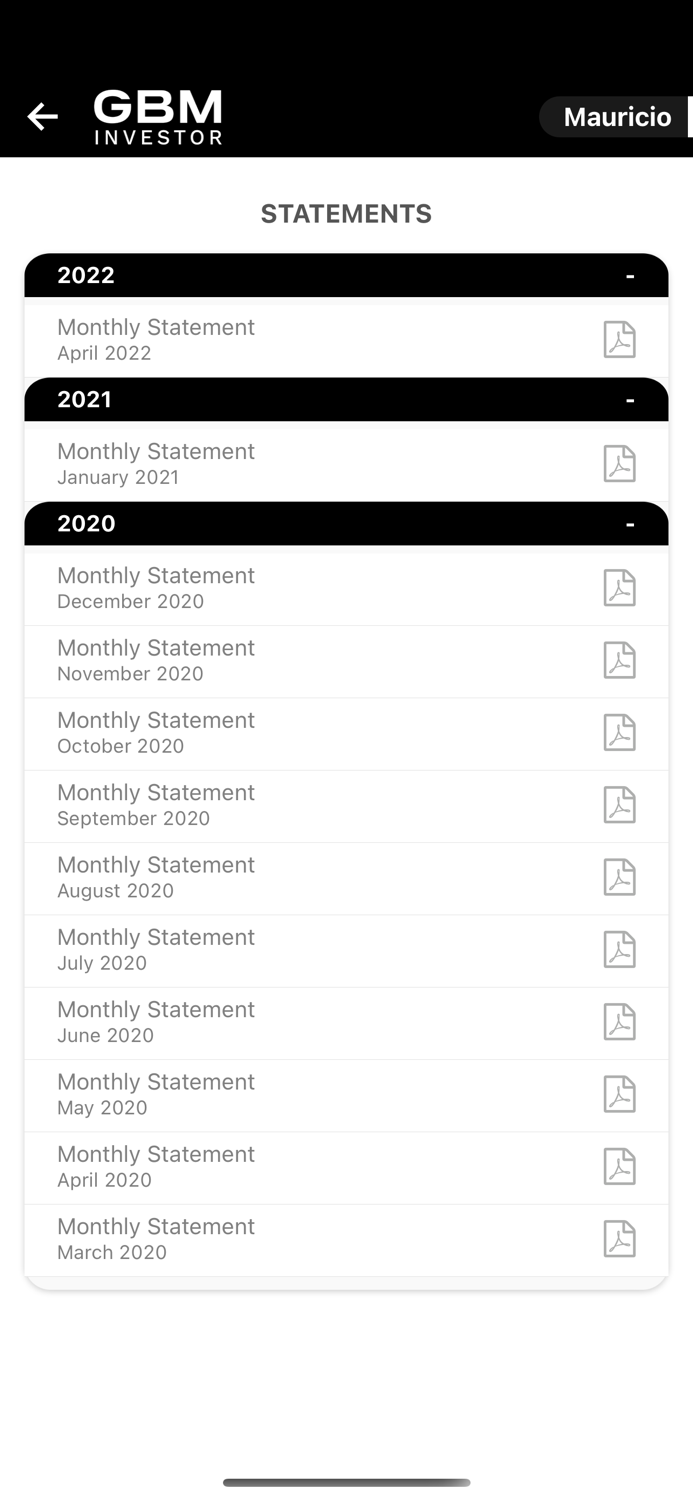
Task: Open the August 2020 PDF icon
Action: (x=619, y=877)
